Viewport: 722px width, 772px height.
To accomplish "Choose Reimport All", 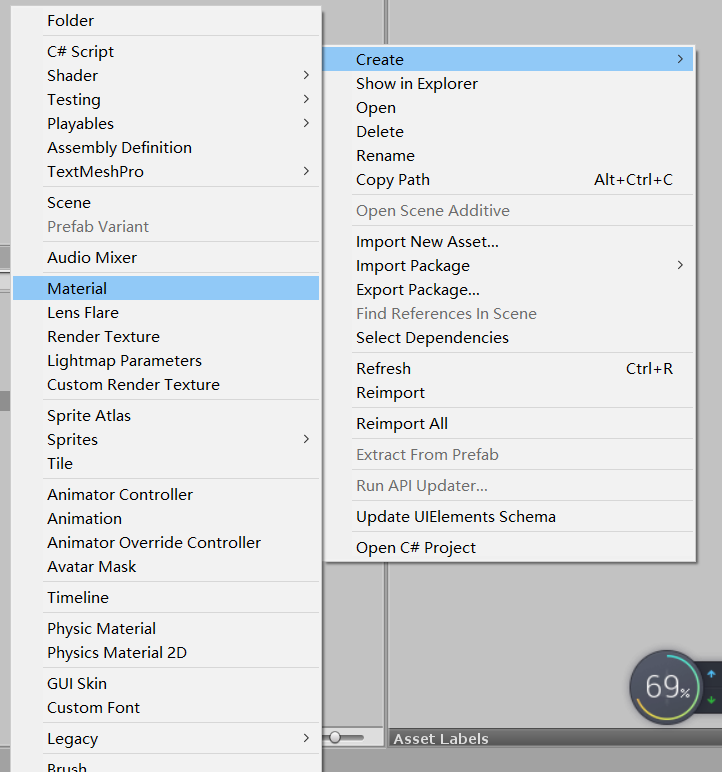I will tap(509, 424).
